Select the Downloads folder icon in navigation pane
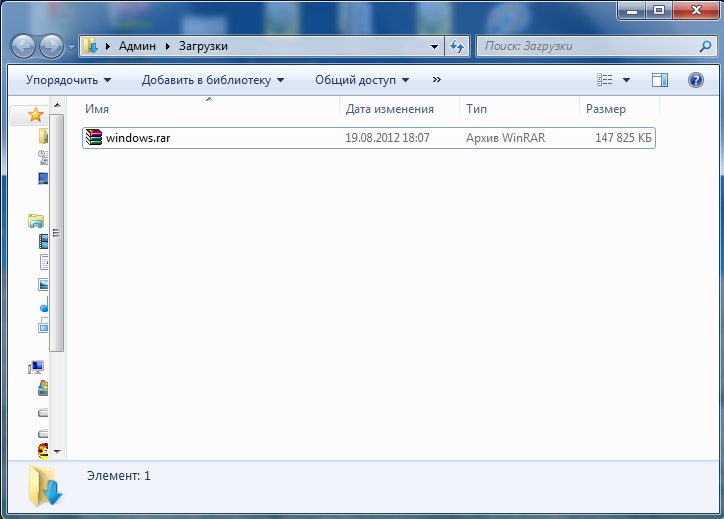Screen dimensions: 724x519 [43, 136]
